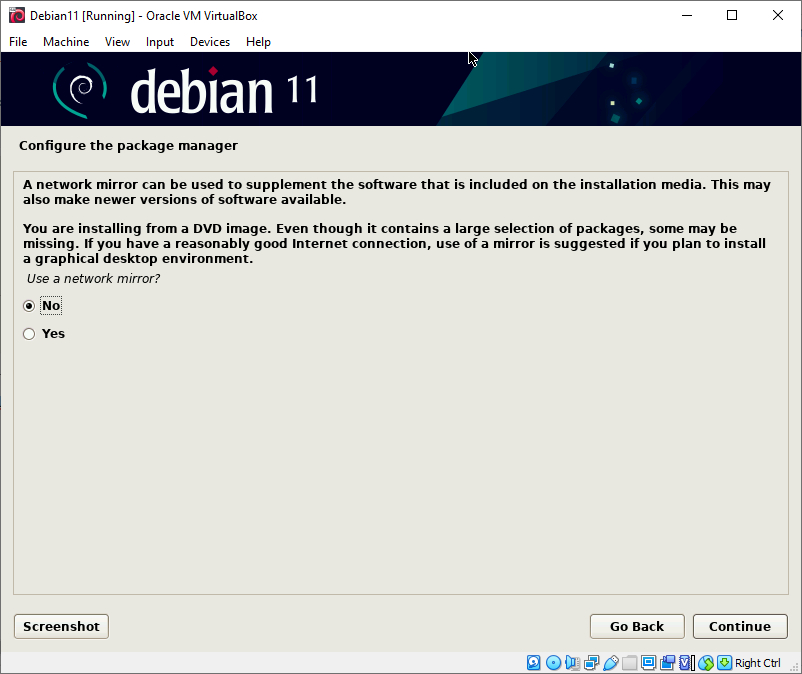802x674 pixels.
Task: Open the View menu
Action: click(x=117, y=42)
